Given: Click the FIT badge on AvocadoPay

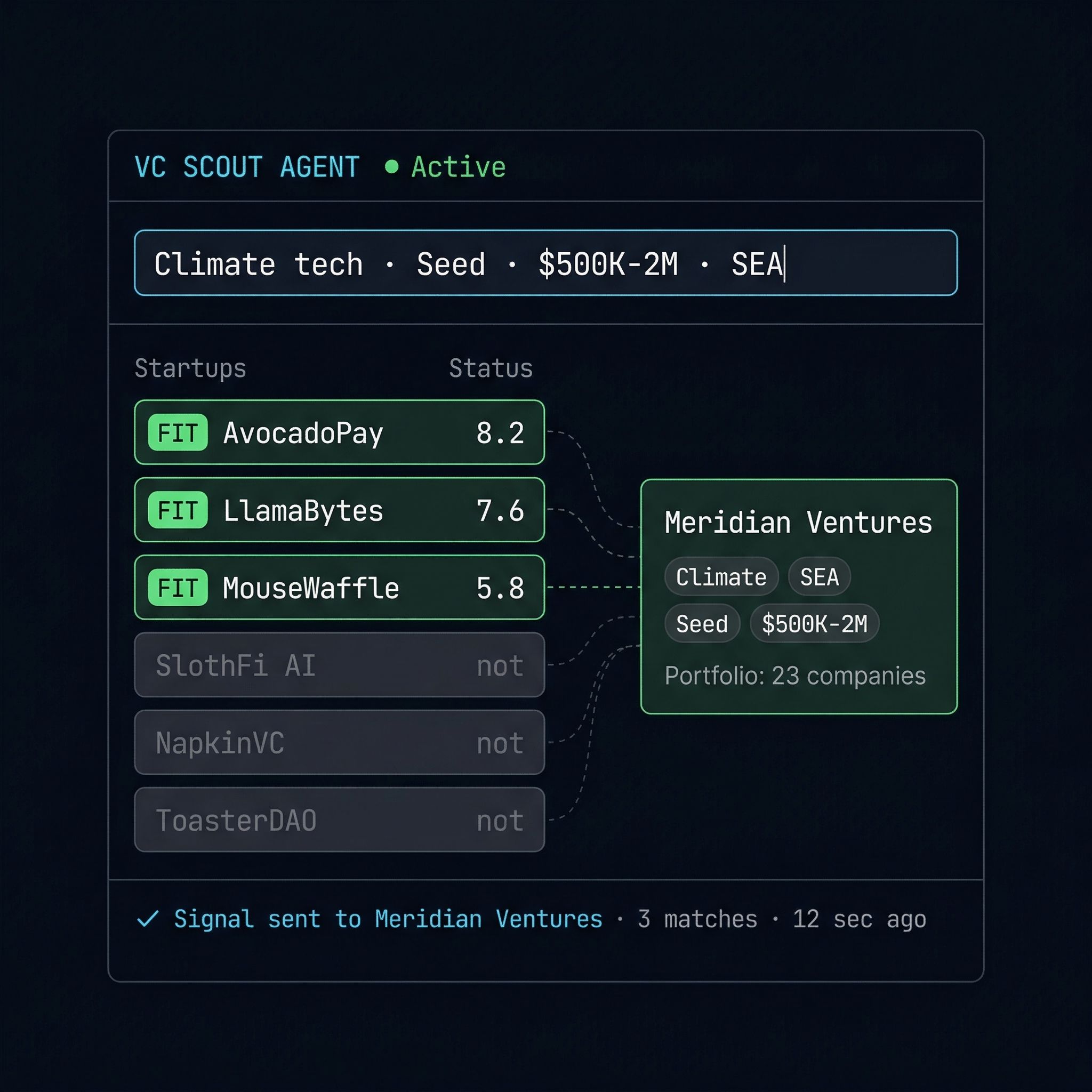Looking at the screenshot, I should tap(178, 433).
